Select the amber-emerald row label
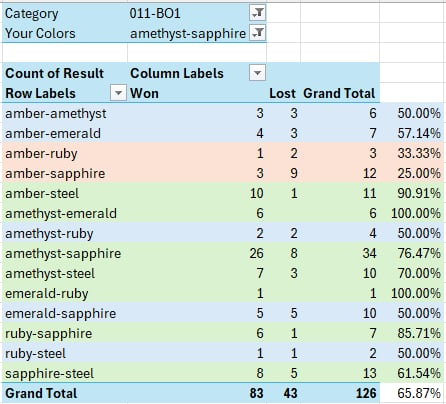Viewport: 446px width, 404px height. tap(65, 133)
